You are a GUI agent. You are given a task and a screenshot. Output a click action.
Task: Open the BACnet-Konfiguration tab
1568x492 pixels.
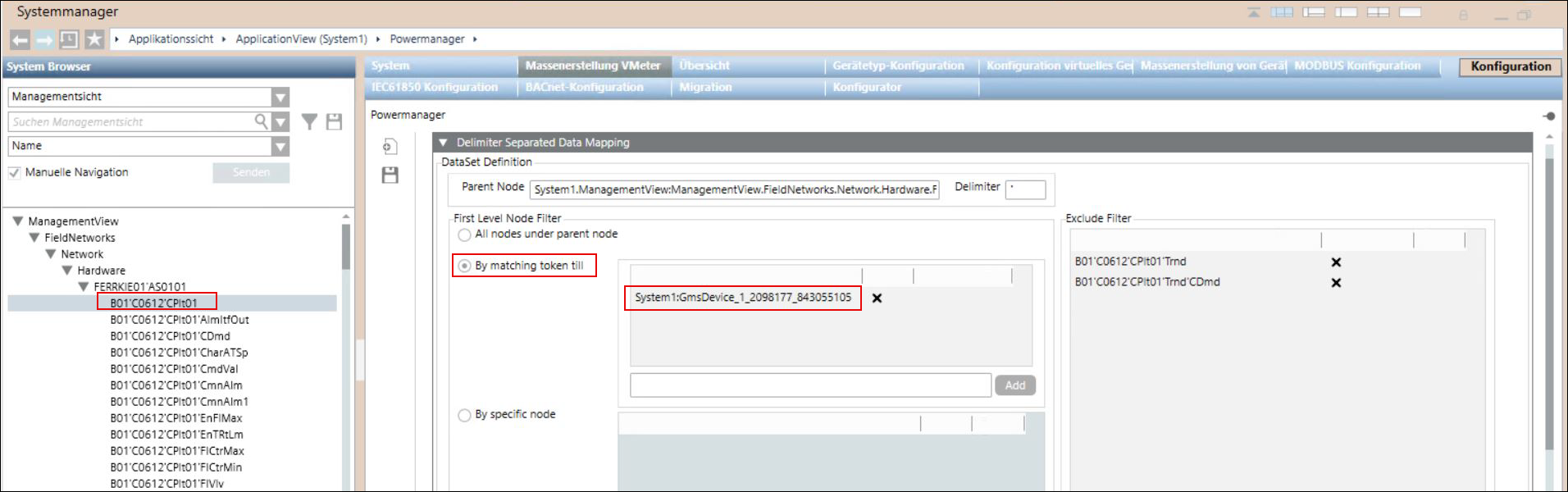[x=584, y=87]
